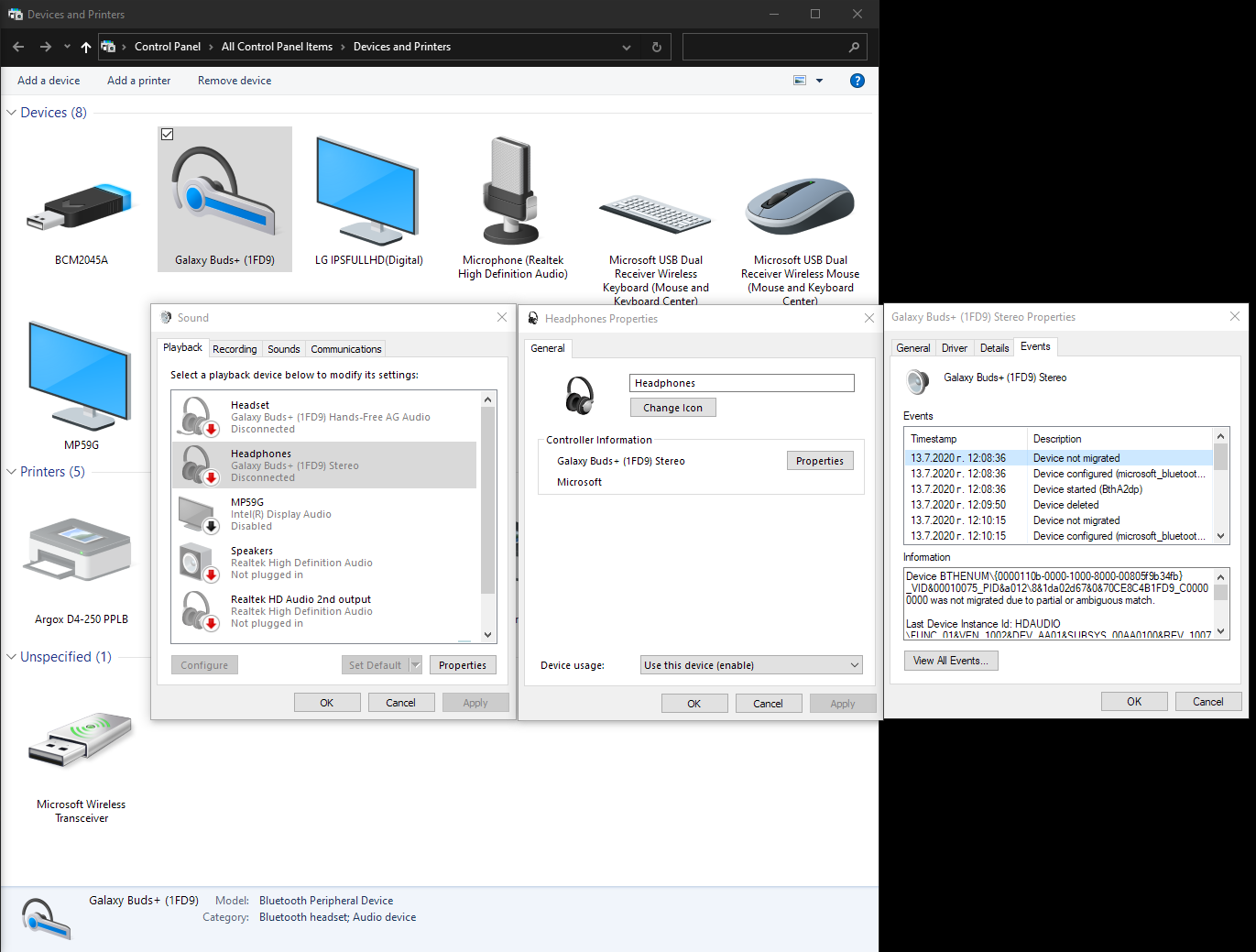Click Remove device
The width and height of the screenshot is (1256, 952).
235,81
